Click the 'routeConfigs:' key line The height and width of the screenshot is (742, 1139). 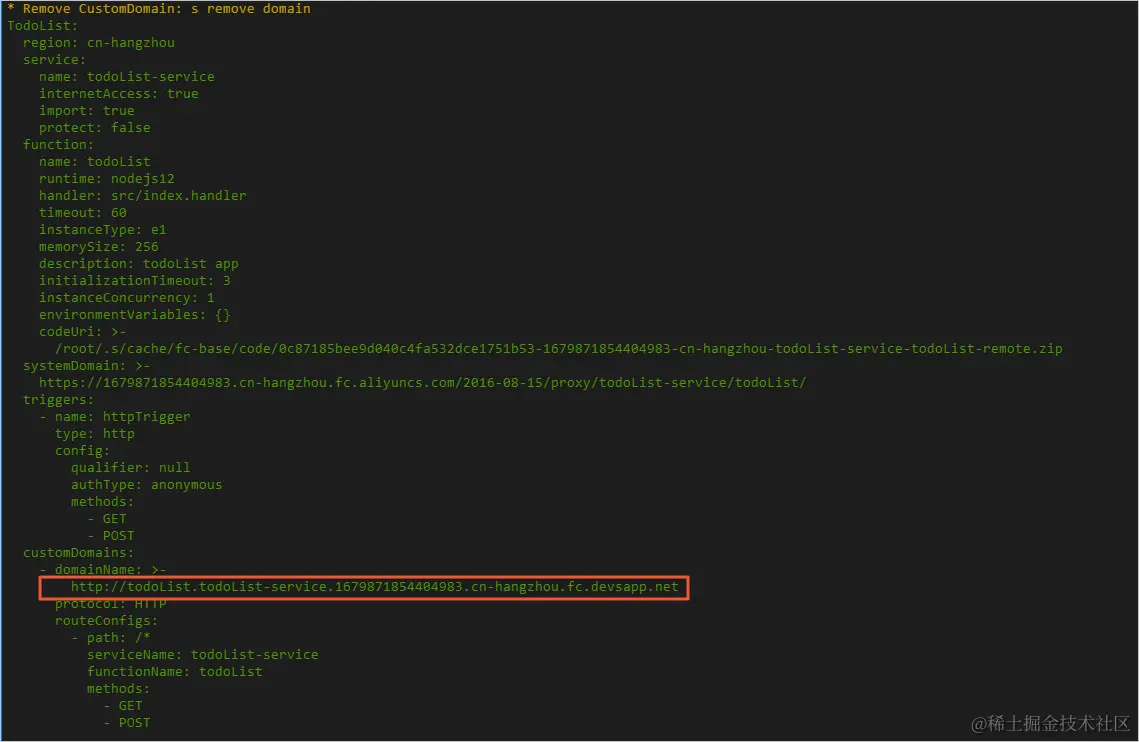point(107,621)
